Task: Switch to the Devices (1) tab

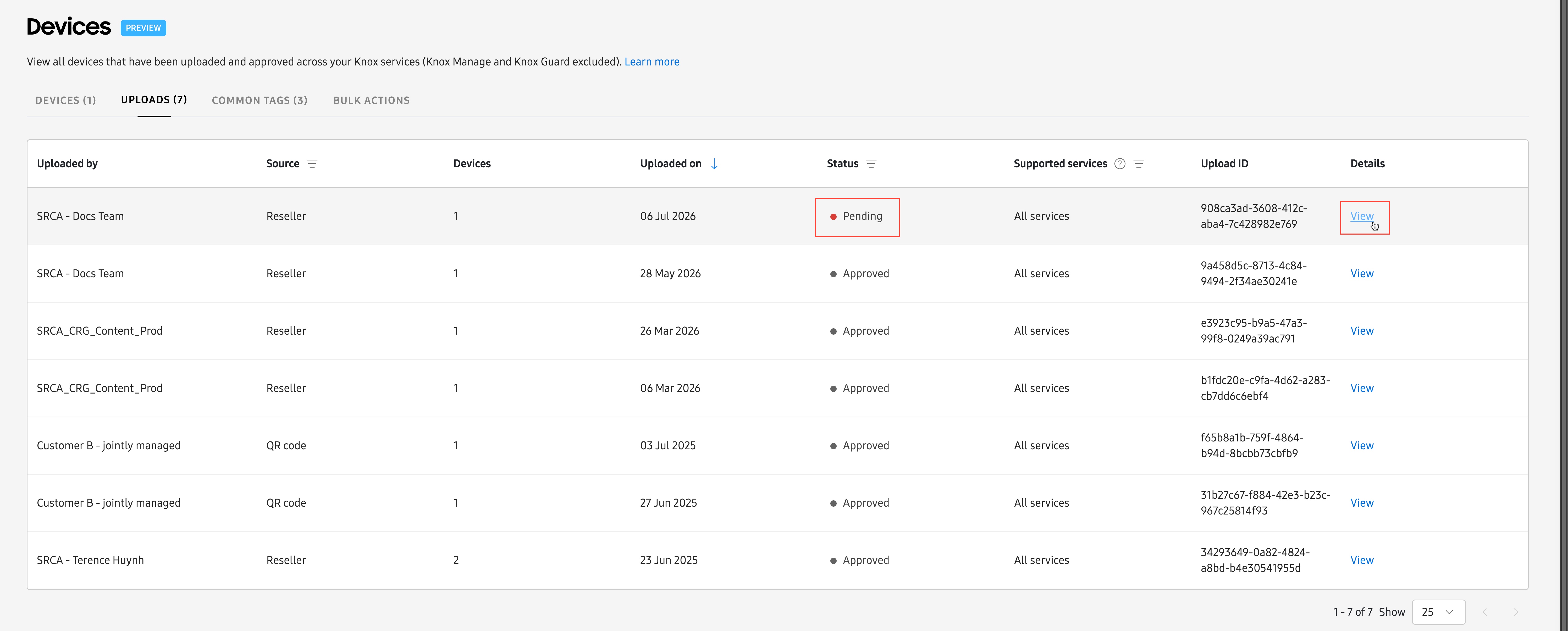Action: pyautogui.click(x=66, y=100)
